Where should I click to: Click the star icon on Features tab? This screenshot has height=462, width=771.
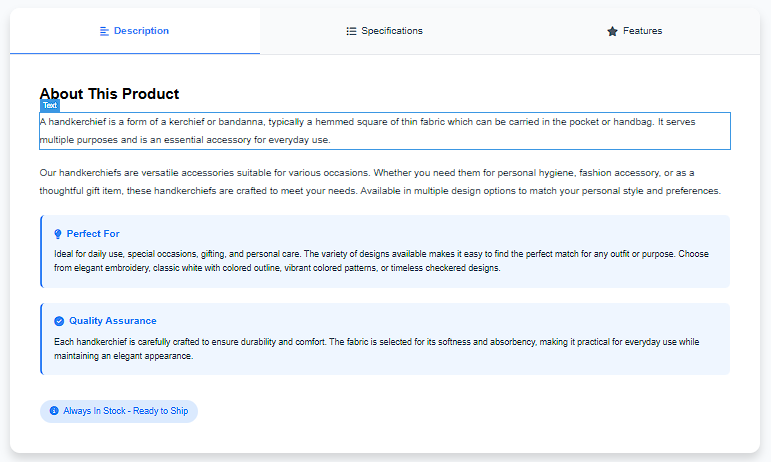point(612,31)
